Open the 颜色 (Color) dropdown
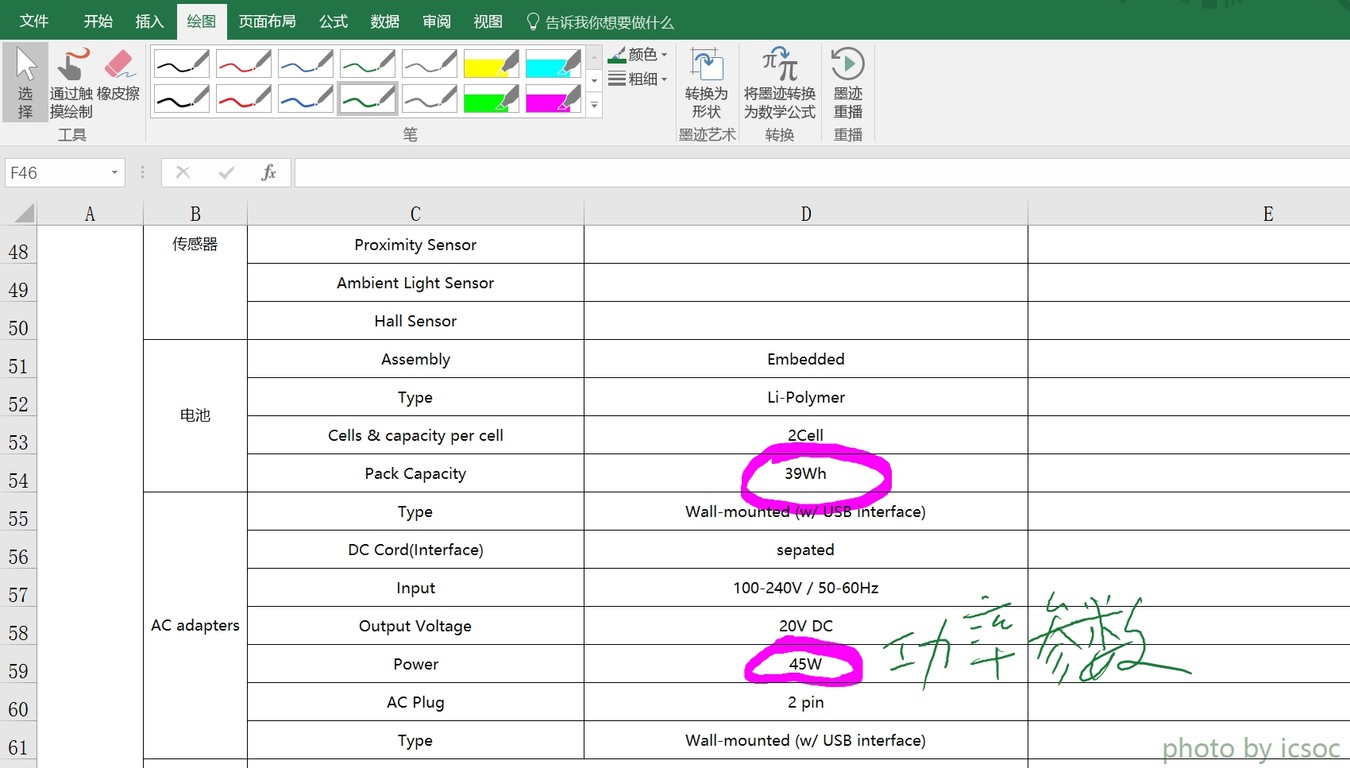 638,54
